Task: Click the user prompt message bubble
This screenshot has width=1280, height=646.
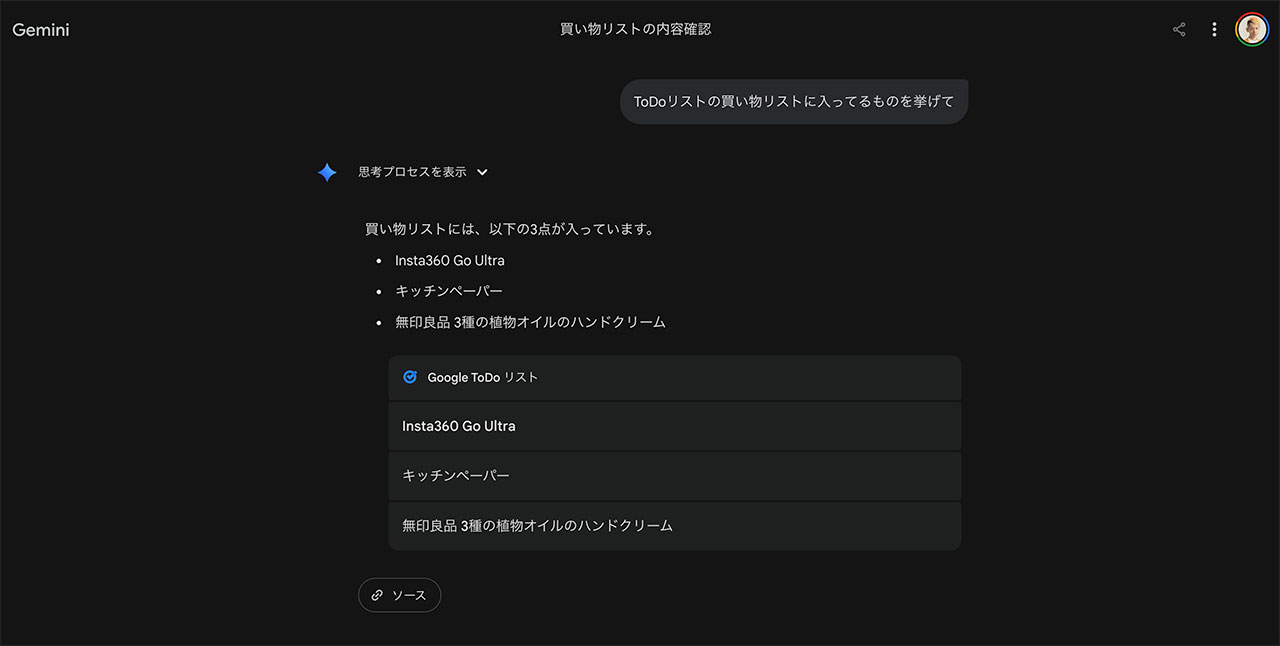Action: point(794,101)
